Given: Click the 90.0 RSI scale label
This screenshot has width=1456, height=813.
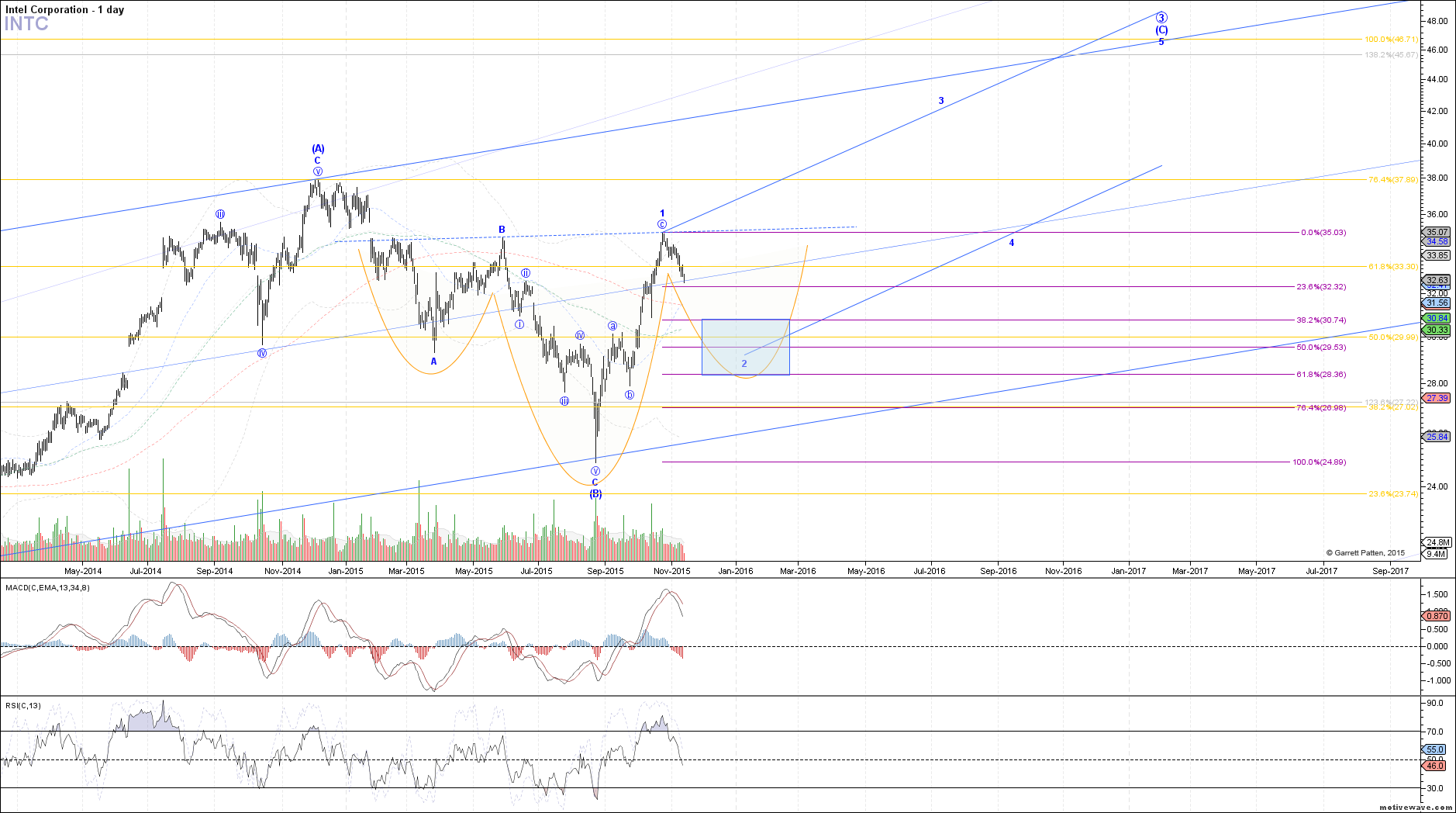Looking at the screenshot, I should coord(1435,703).
